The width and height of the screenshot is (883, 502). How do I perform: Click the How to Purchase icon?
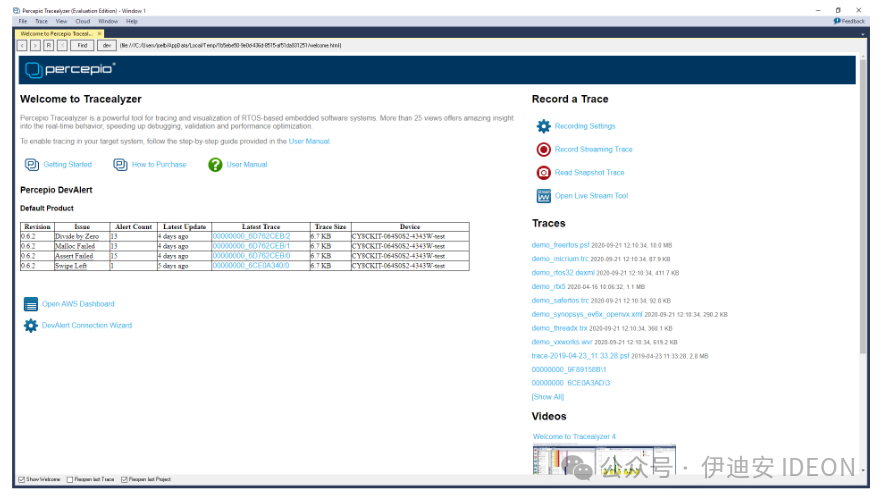[121, 165]
